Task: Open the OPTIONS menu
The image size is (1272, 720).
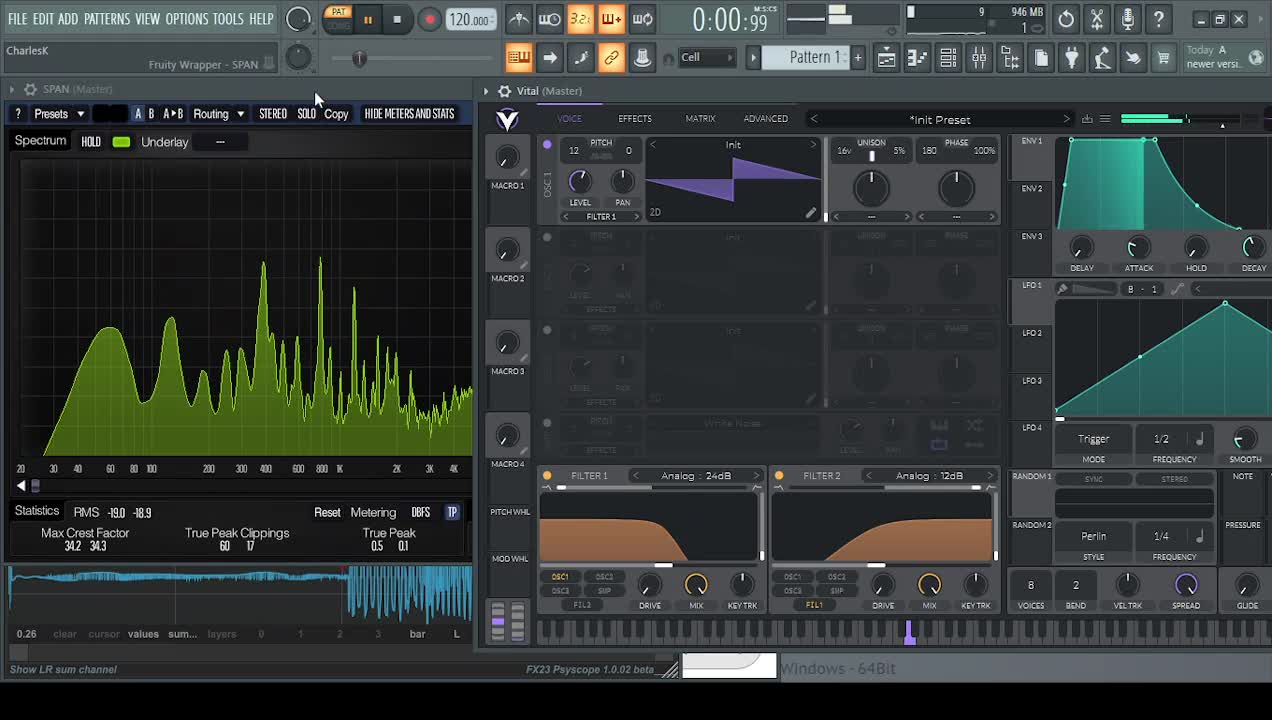Action: tap(186, 19)
